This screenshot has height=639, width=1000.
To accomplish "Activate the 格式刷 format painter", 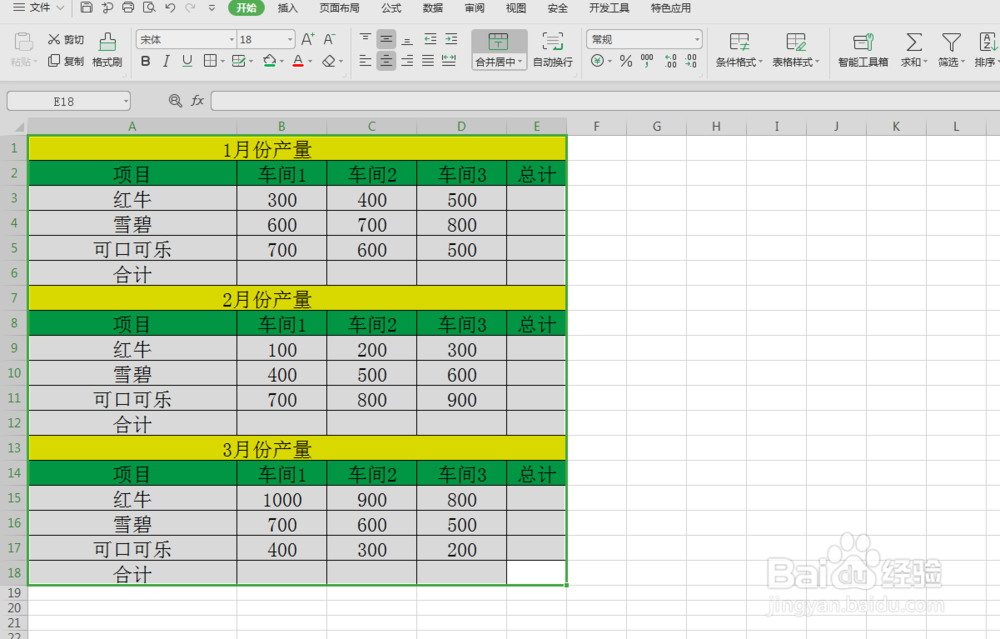I will (x=107, y=50).
